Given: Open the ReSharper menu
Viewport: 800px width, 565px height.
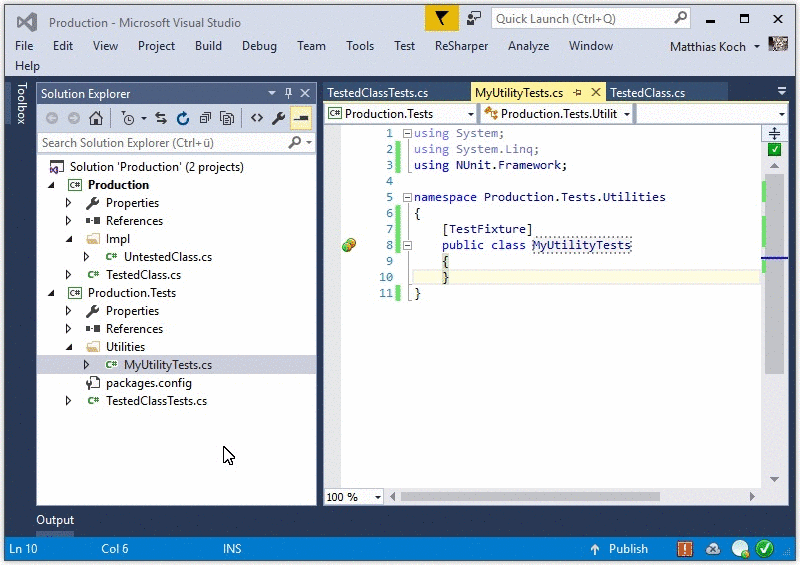Looking at the screenshot, I should click(461, 46).
